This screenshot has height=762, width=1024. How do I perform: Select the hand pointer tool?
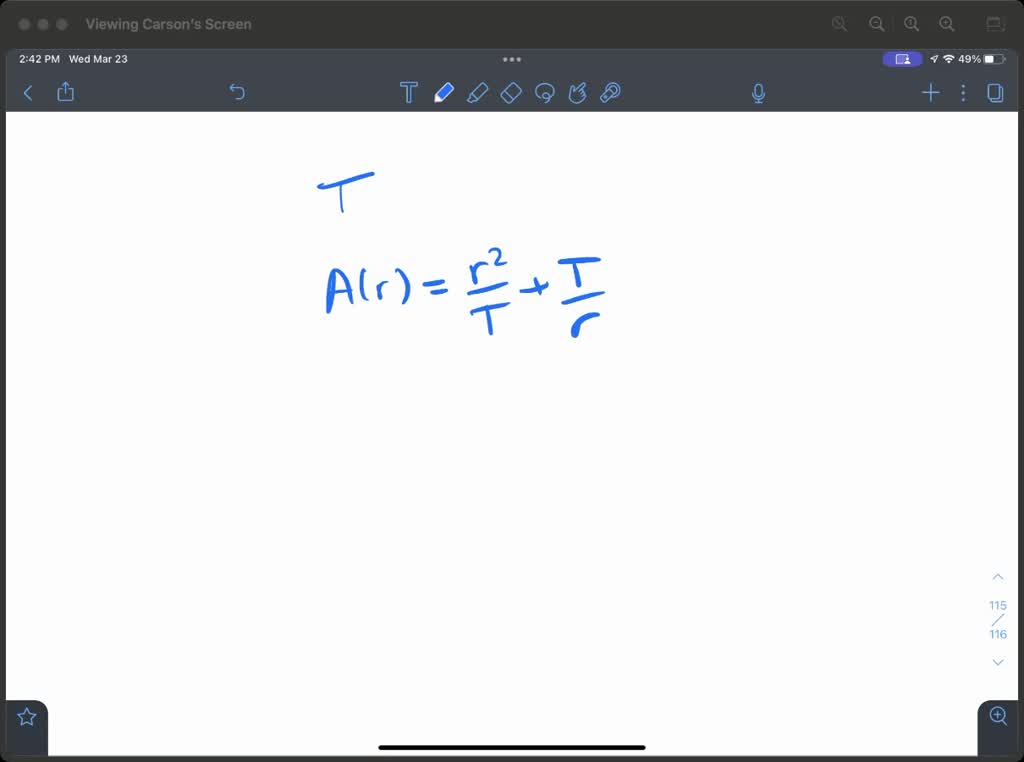(x=578, y=92)
